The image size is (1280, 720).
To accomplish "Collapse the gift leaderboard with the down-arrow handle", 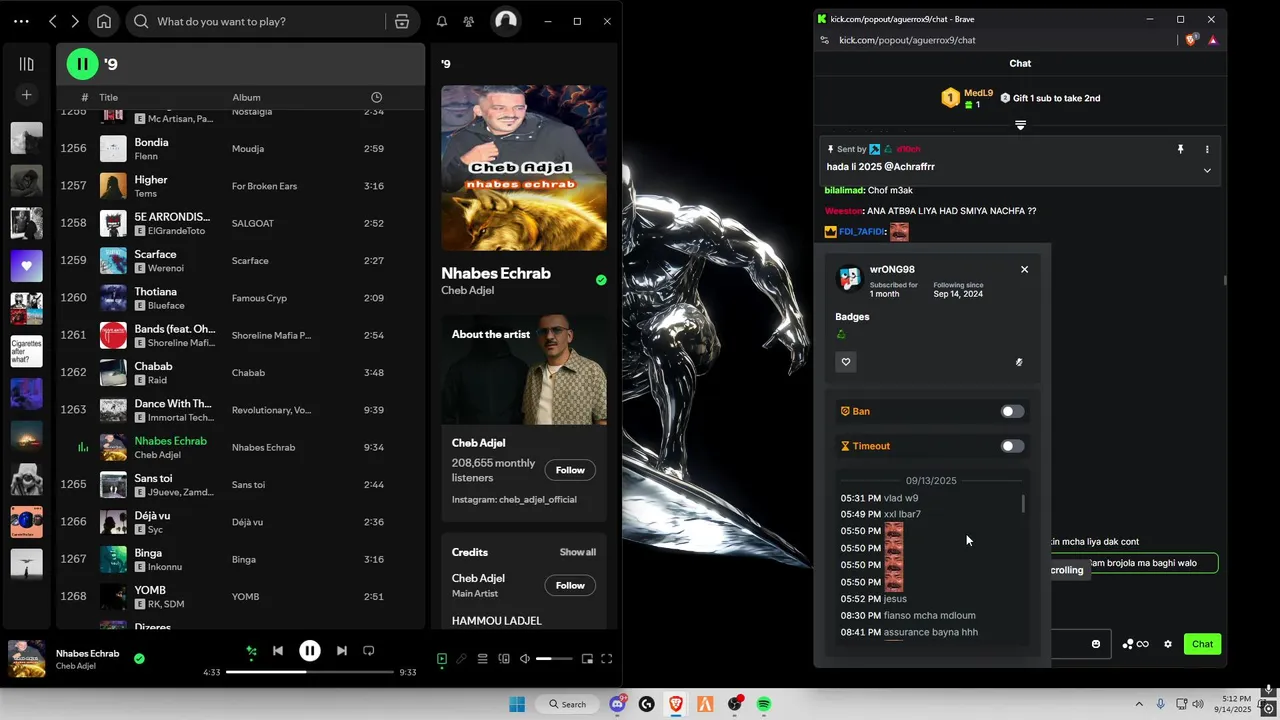I will tap(1020, 125).
